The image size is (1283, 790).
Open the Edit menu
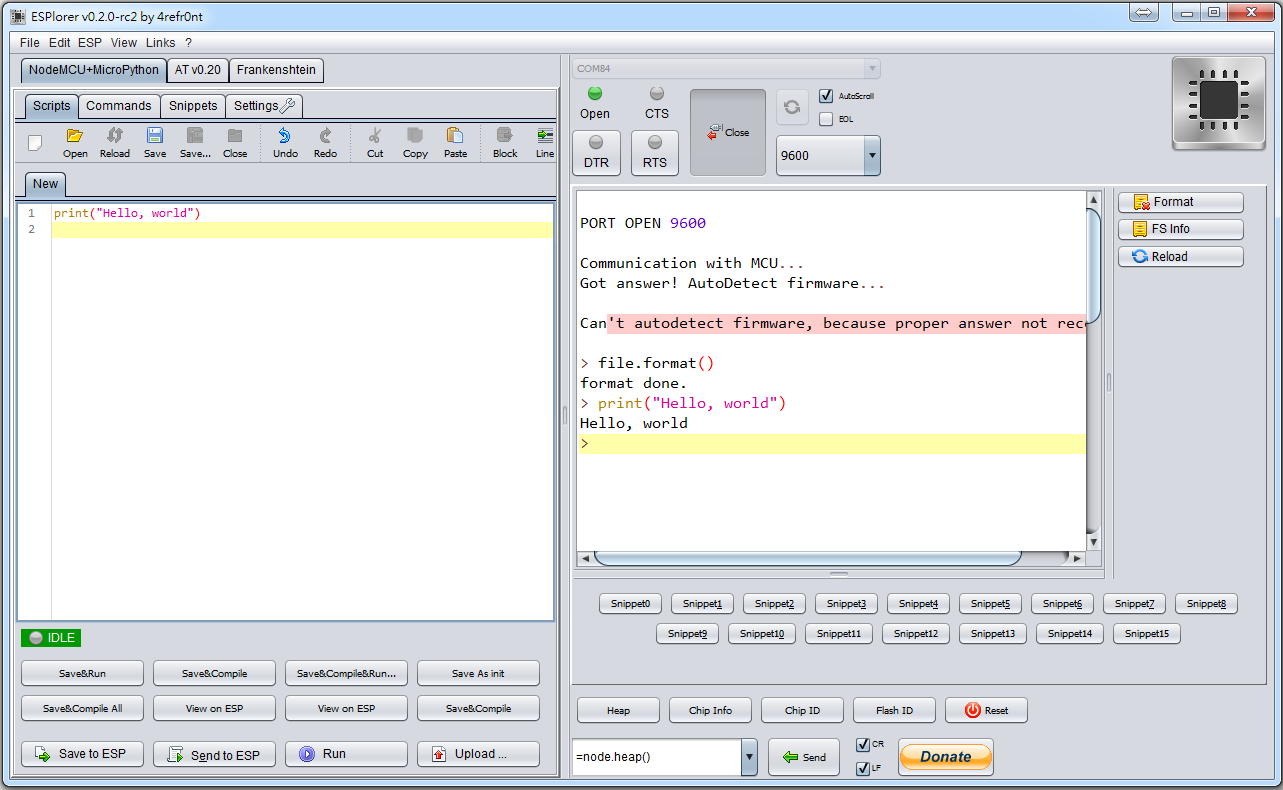pos(60,43)
